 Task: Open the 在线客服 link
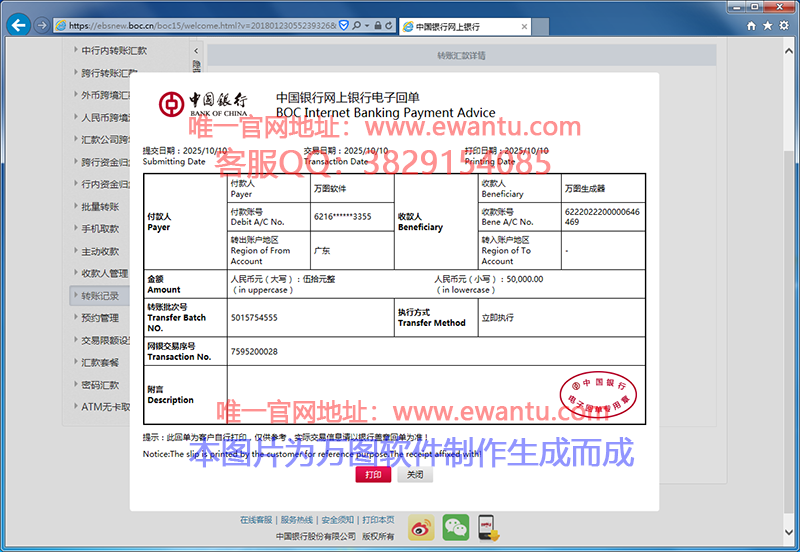256,519
